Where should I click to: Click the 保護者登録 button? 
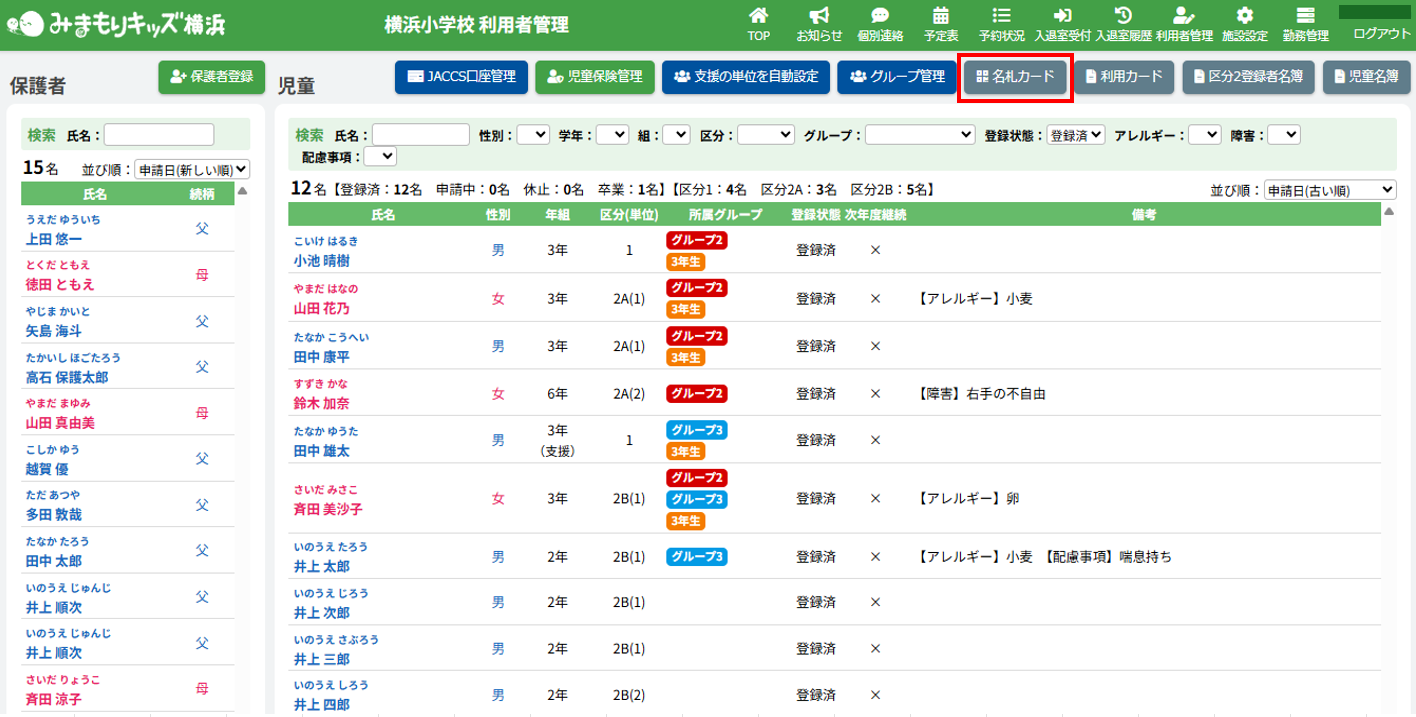[211, 76]
